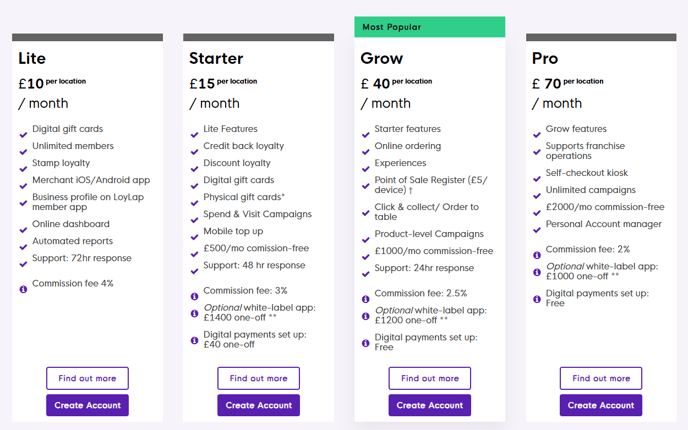This screenshot has height=430, width=688.
Task: Click info icon beside Commission fee: 2%
Action: coord(537,255)
